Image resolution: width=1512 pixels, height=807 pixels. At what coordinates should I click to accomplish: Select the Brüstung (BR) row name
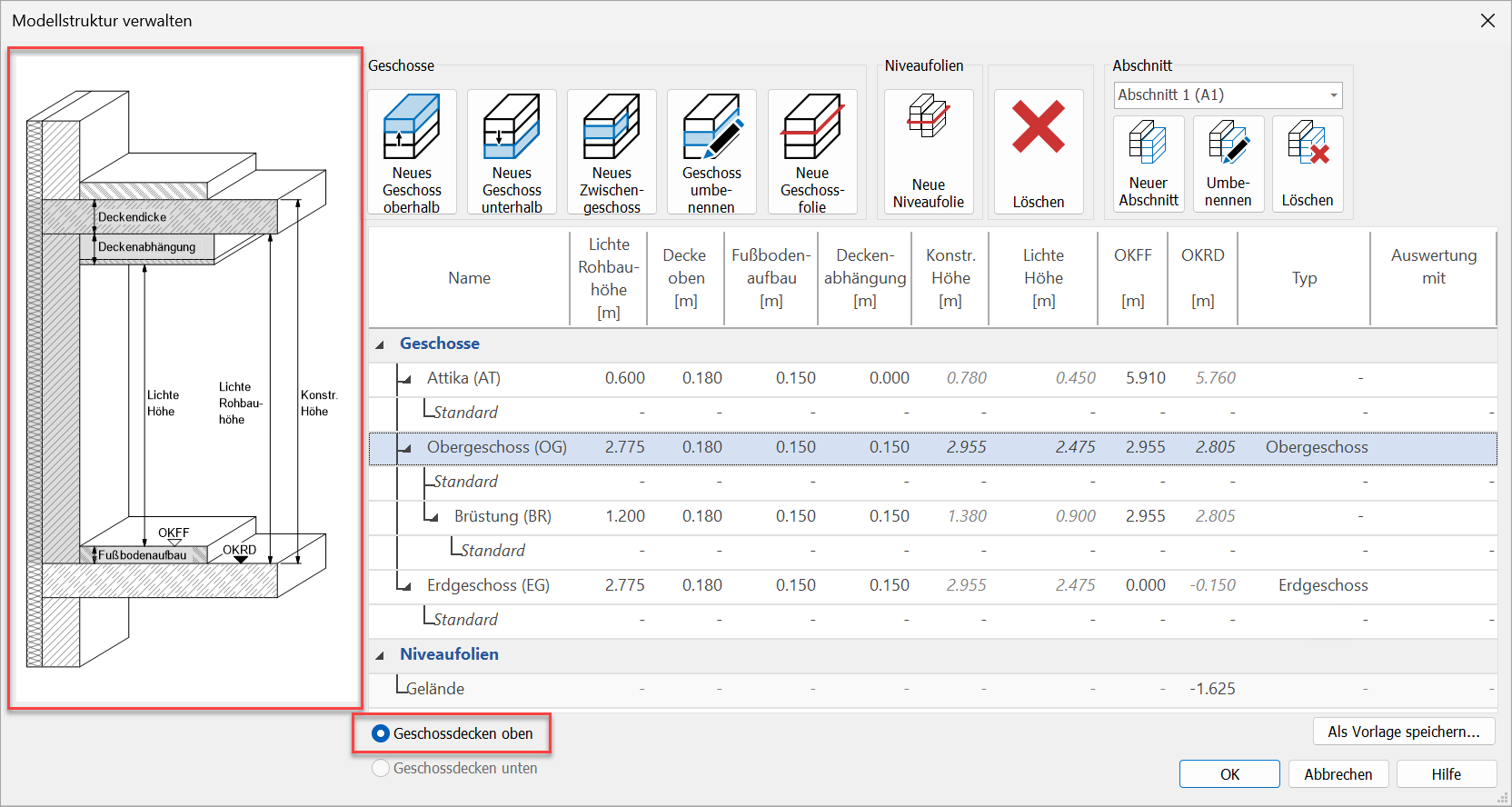(x=502, y=516)
